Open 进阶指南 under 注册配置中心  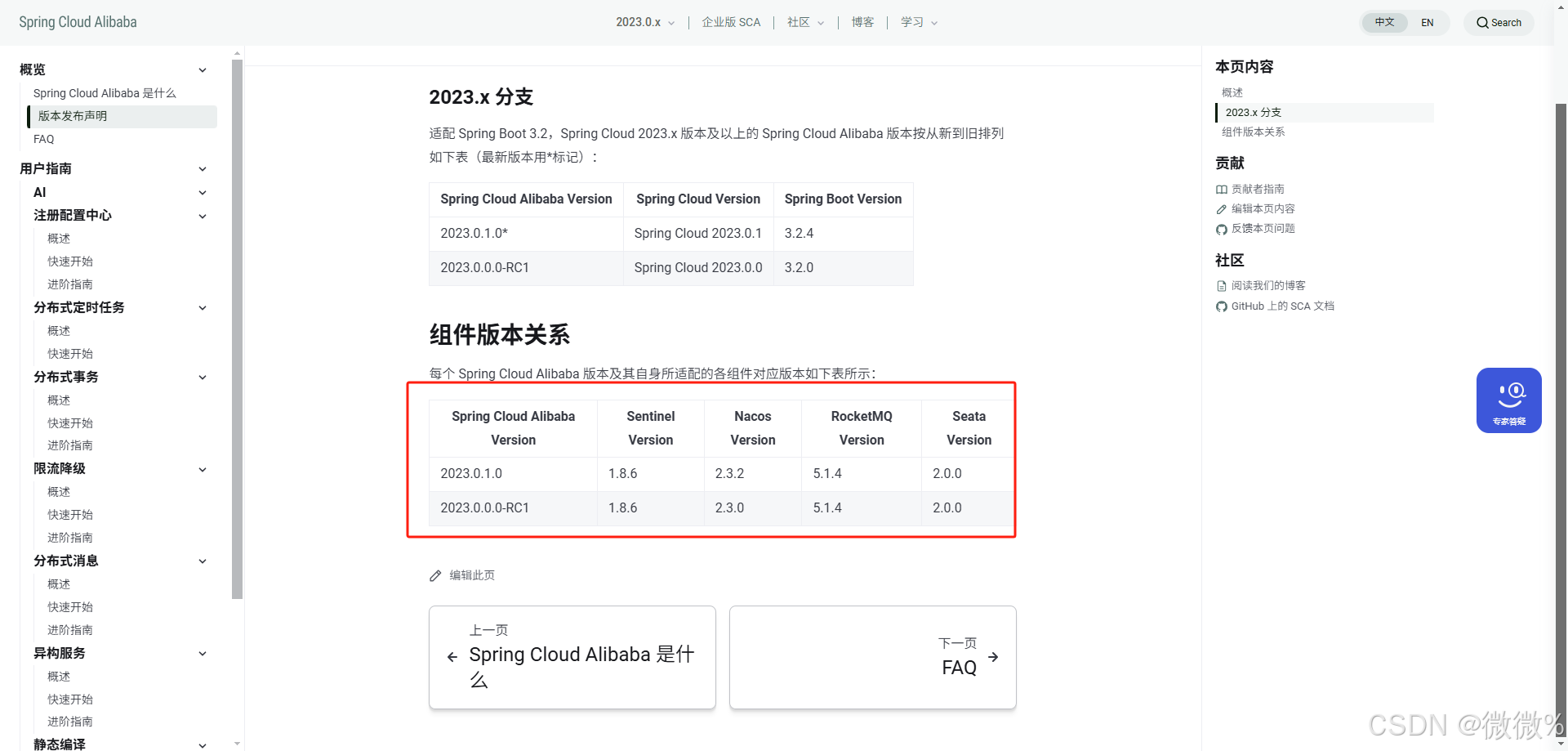(x=70, y=284)
